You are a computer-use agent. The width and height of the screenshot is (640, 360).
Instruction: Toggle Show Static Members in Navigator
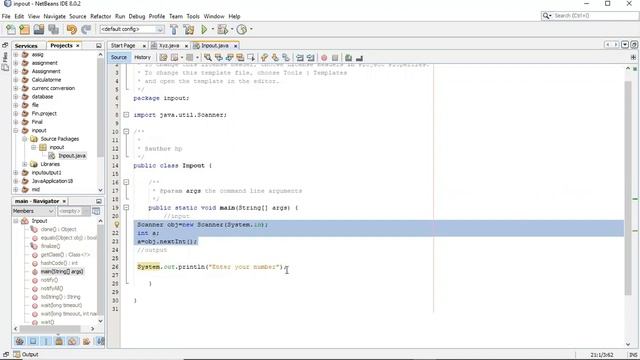pyautogui.click(x=46, y=341)
